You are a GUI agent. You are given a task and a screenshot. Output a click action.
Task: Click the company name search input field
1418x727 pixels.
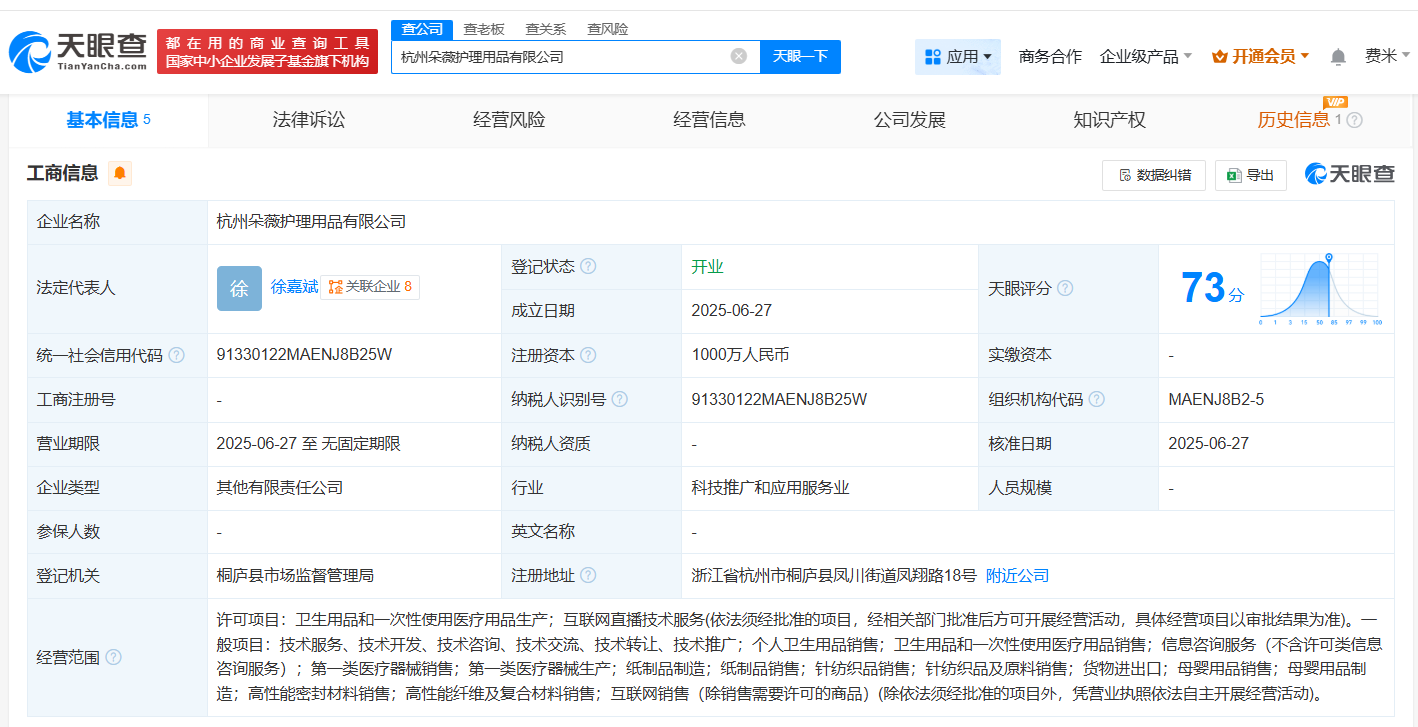pos(560,57)
